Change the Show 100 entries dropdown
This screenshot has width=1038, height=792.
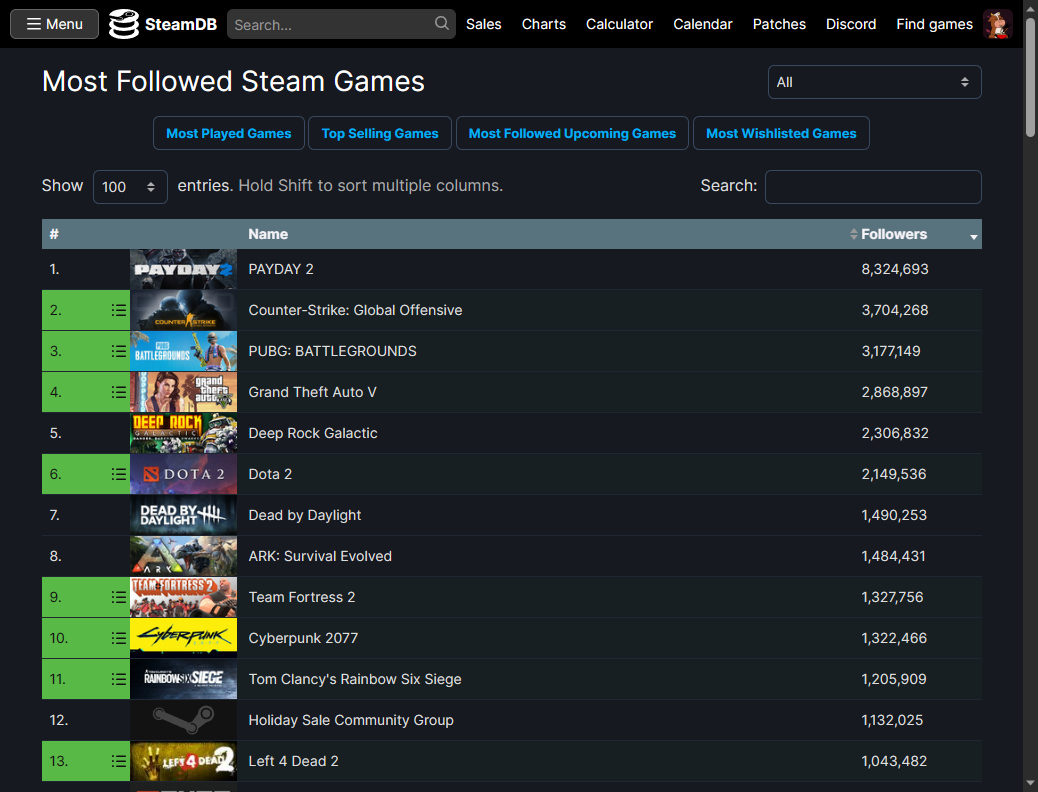tap(130, 187)
